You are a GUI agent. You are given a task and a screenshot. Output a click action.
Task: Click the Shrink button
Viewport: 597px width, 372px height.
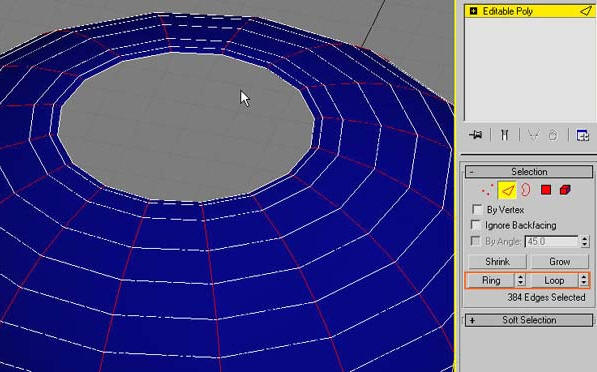pos(497,262)
